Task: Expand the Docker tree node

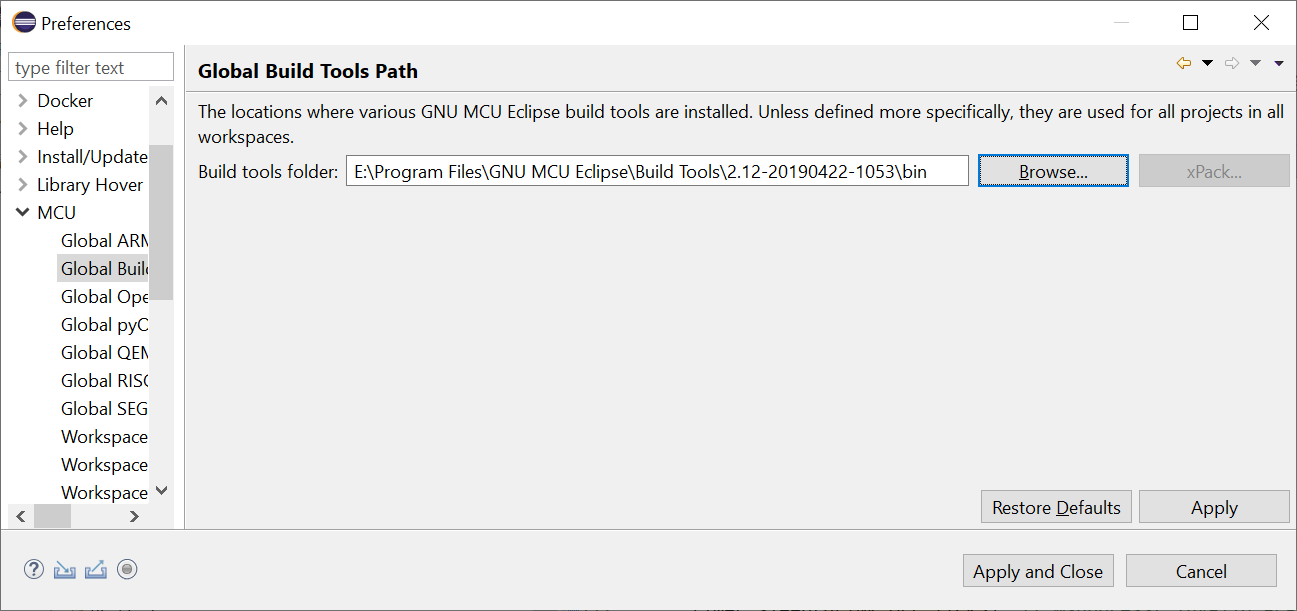Action: click(23, 101)
